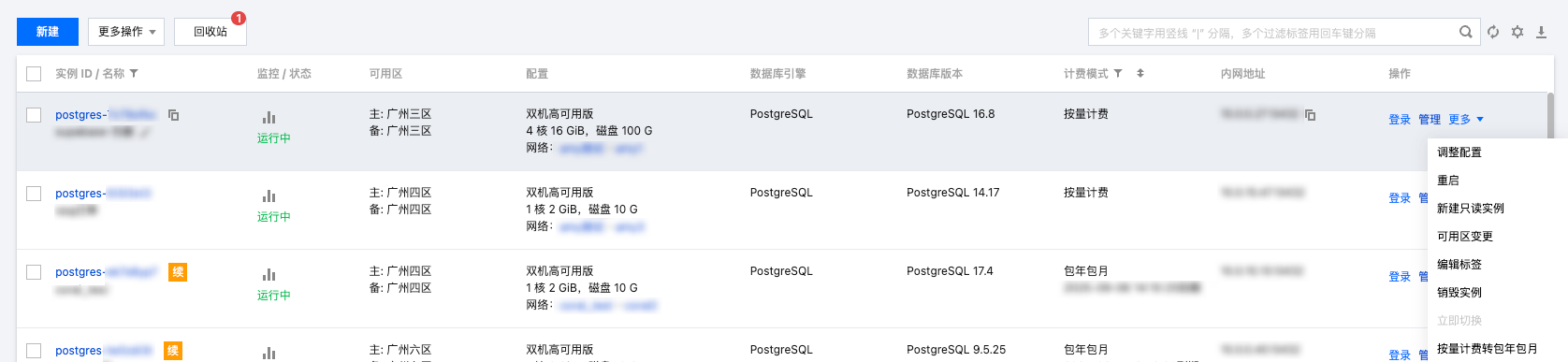The image size is (1568, 362).
Task: Click the 按量计费 cell in PostgreSQL 14.17 row
Action: [1086, 193]
